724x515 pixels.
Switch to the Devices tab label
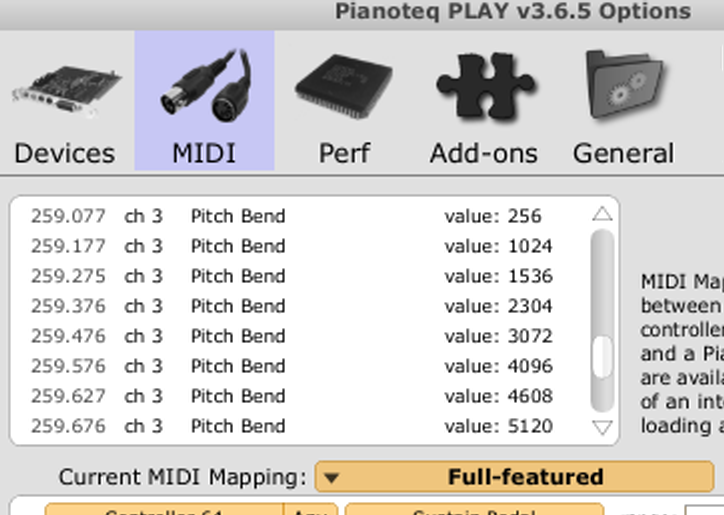pos(64,153)
